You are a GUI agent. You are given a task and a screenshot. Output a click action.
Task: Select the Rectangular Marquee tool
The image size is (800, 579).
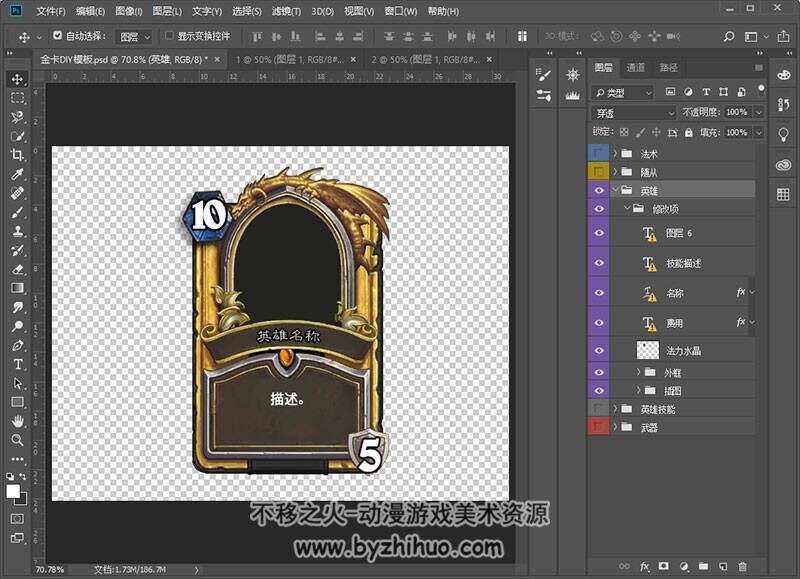coord(17,98)
